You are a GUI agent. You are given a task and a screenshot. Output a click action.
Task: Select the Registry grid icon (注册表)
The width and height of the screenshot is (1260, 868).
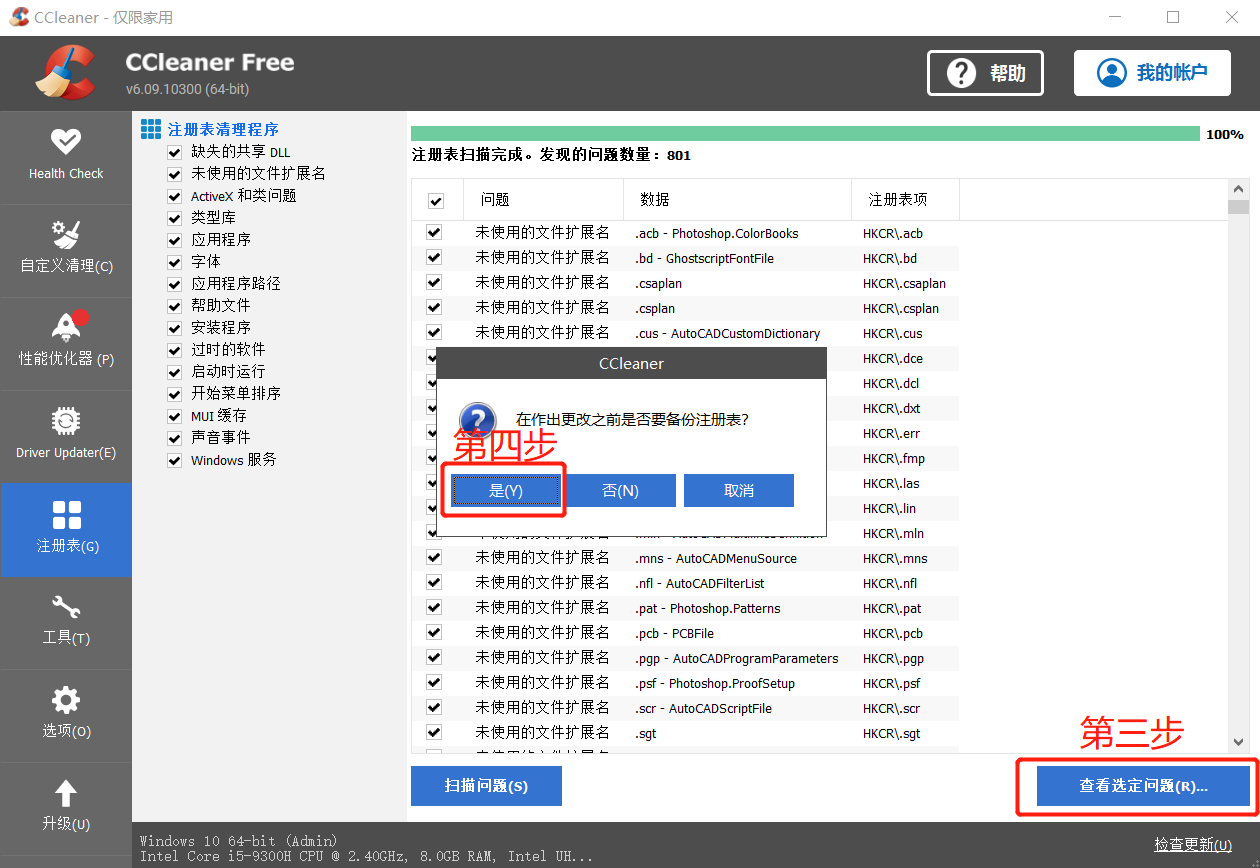(x=66, y=515)
